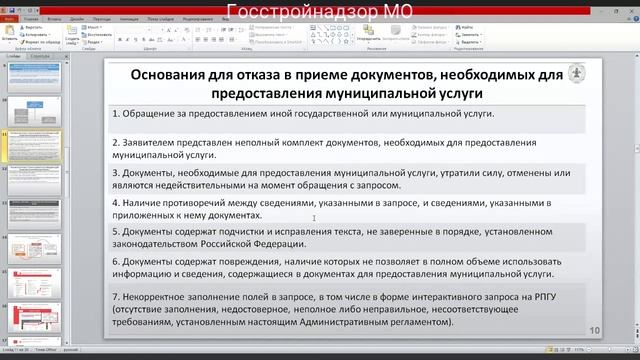Select slide 13 thumbnail with dark header
This screenshot has height=360, width=640.
click(x=34, y=214)
